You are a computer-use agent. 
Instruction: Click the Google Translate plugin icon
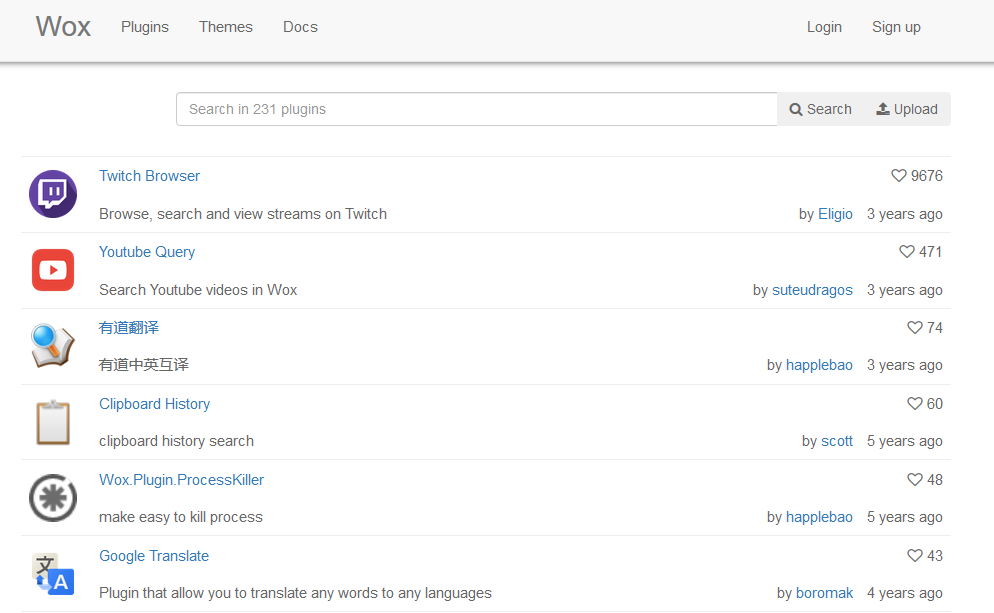[x=52, y=574]
